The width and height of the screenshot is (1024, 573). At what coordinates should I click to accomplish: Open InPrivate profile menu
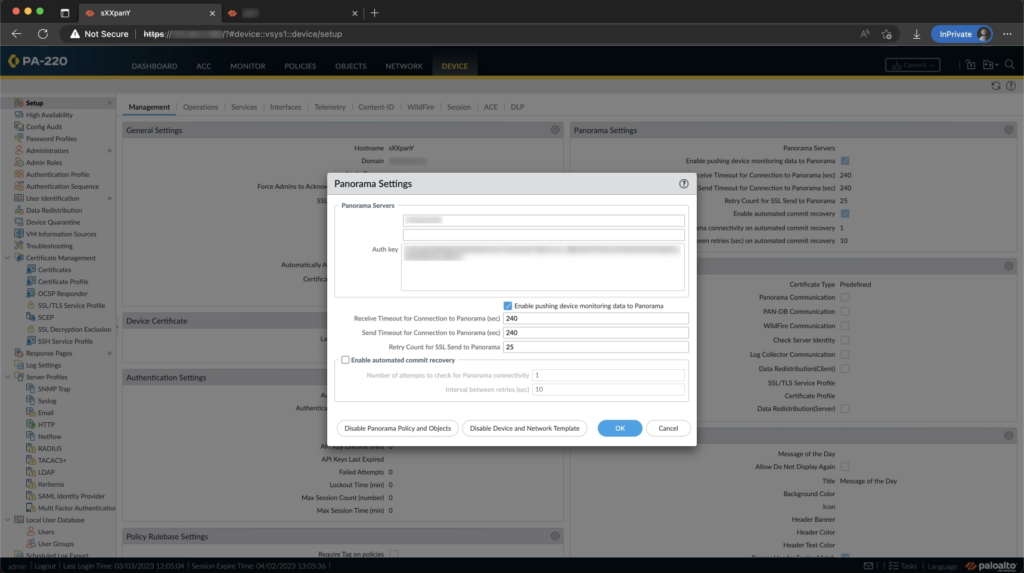(962, 34)
